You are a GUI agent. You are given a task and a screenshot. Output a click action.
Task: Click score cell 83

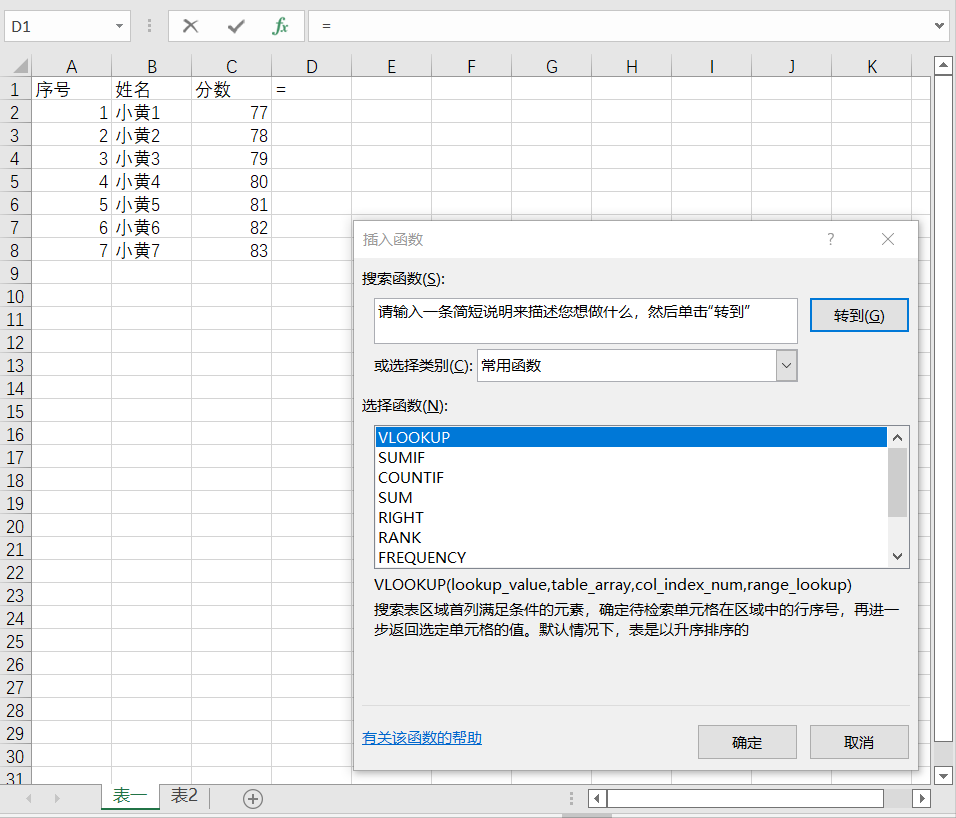[232, 250]
